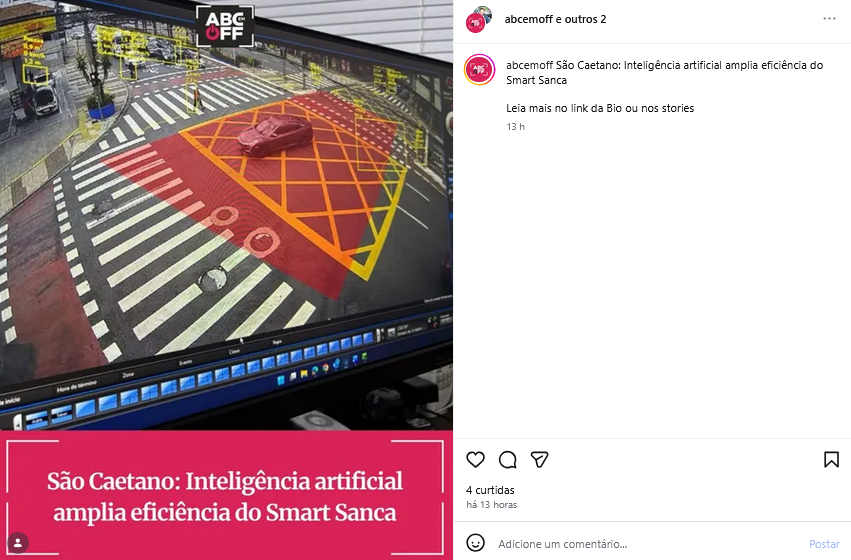Viewport: 851px width, 560px height.
Task: Open emoji picker smiley icon
Action: point(475,543)
